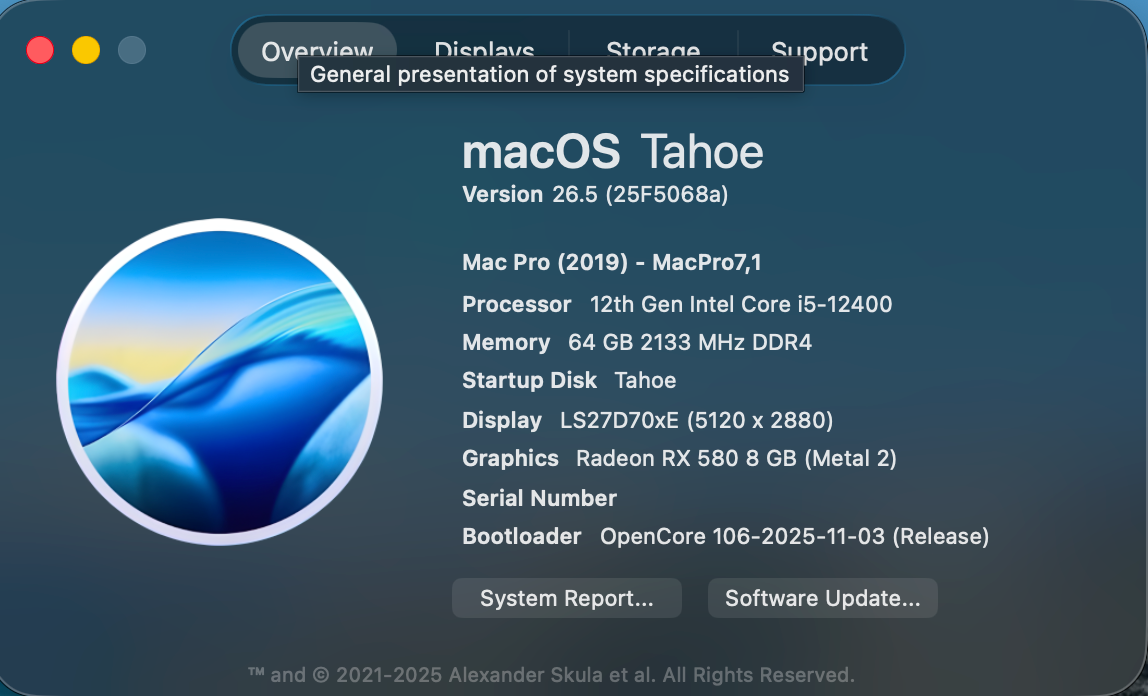Click the macOS Tahoe heading
The image size is (1148, 696).
[x=613, y=151]
